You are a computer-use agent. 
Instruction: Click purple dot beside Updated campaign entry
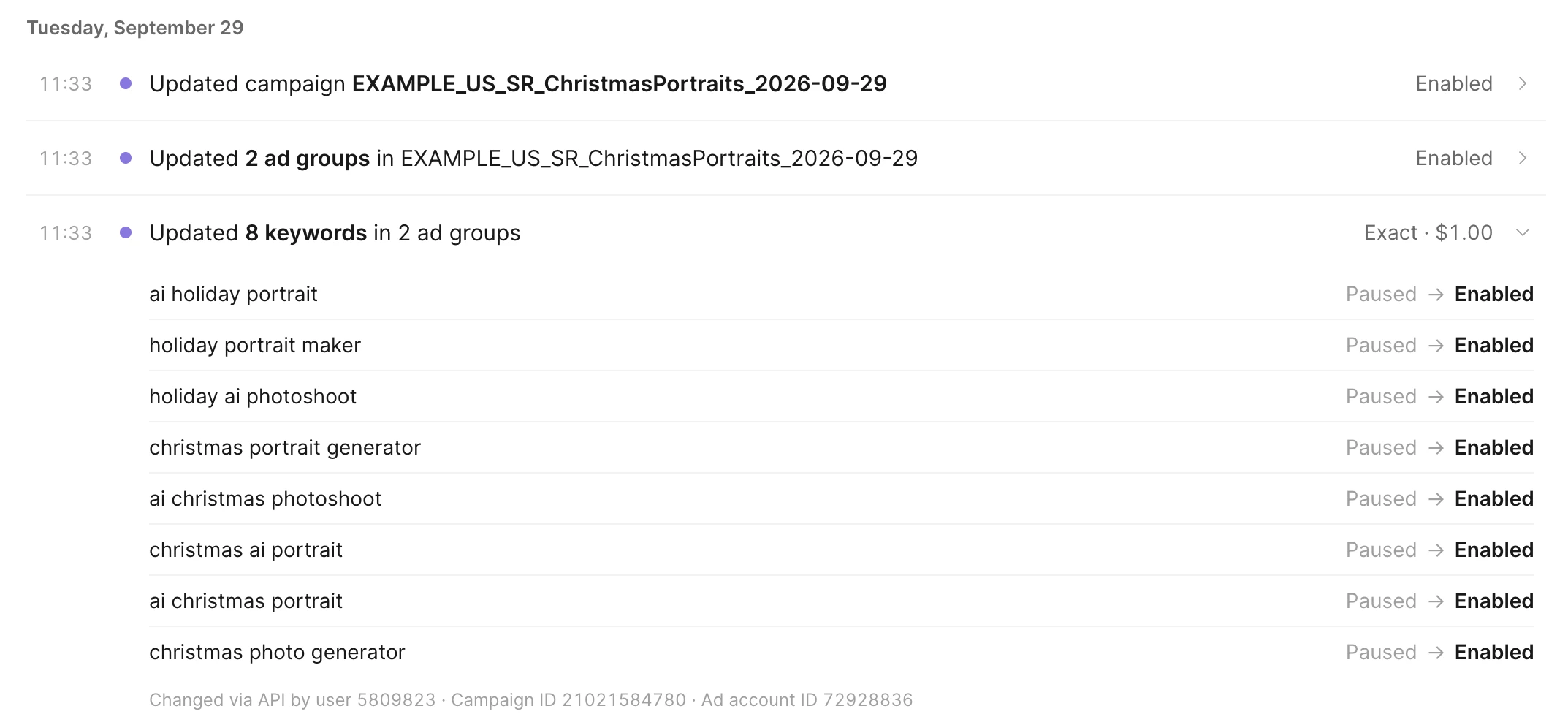coord(126,84)
